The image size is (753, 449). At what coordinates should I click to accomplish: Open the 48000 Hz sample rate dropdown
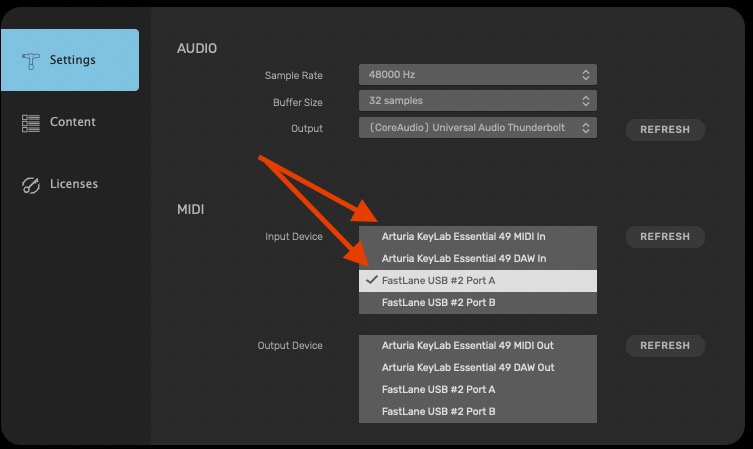click(x=478, y=74)
